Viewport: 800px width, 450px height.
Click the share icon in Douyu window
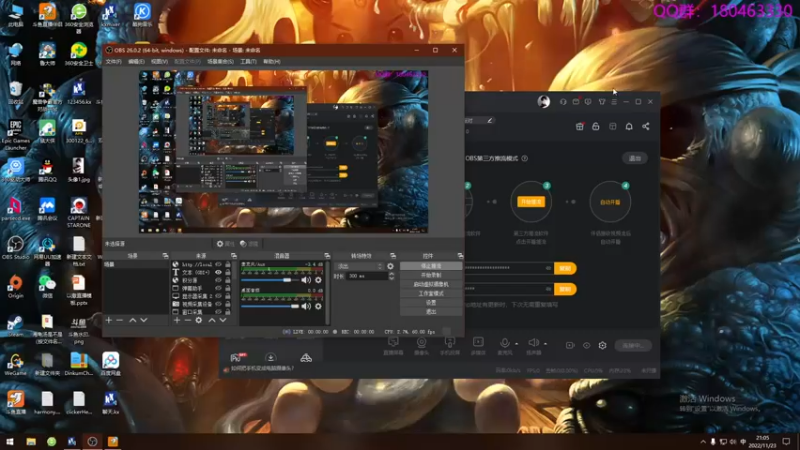tap(646, 127)
